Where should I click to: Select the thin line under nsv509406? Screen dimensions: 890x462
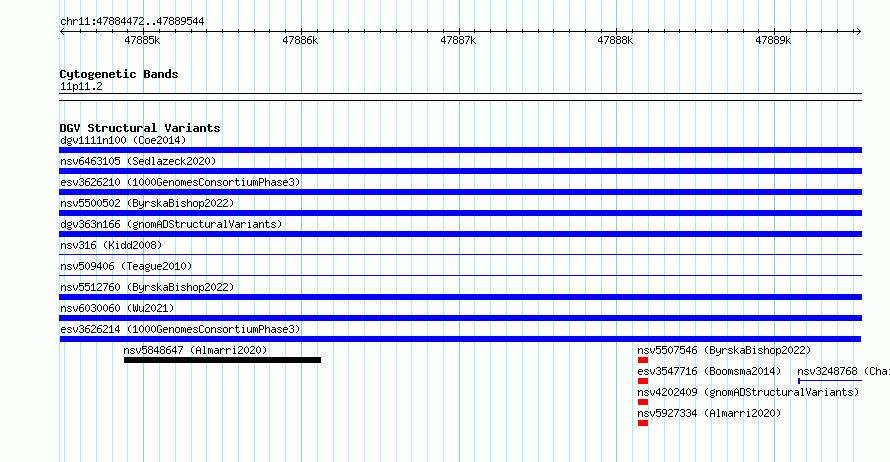pos(460,276)
